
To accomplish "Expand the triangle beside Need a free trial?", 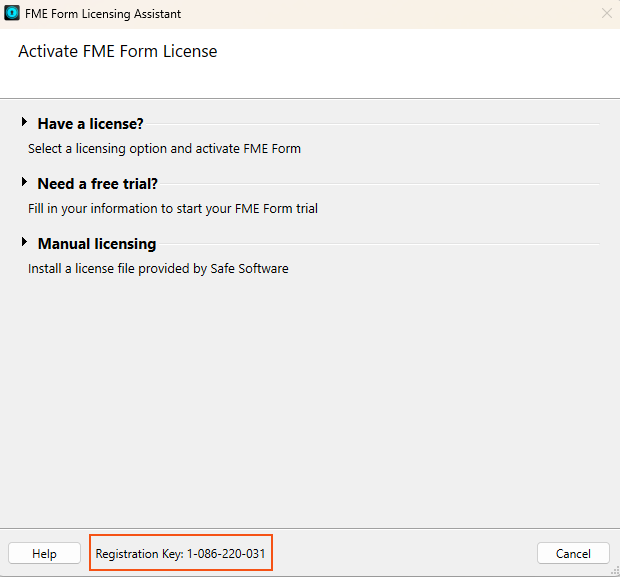I will point(25,182).
